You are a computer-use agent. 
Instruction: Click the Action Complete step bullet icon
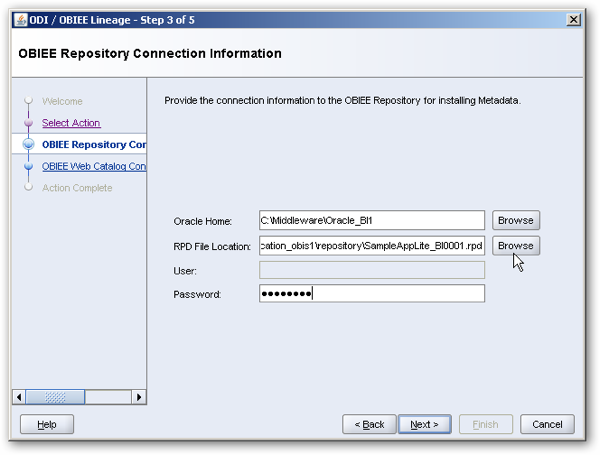[x=29, y=187]
